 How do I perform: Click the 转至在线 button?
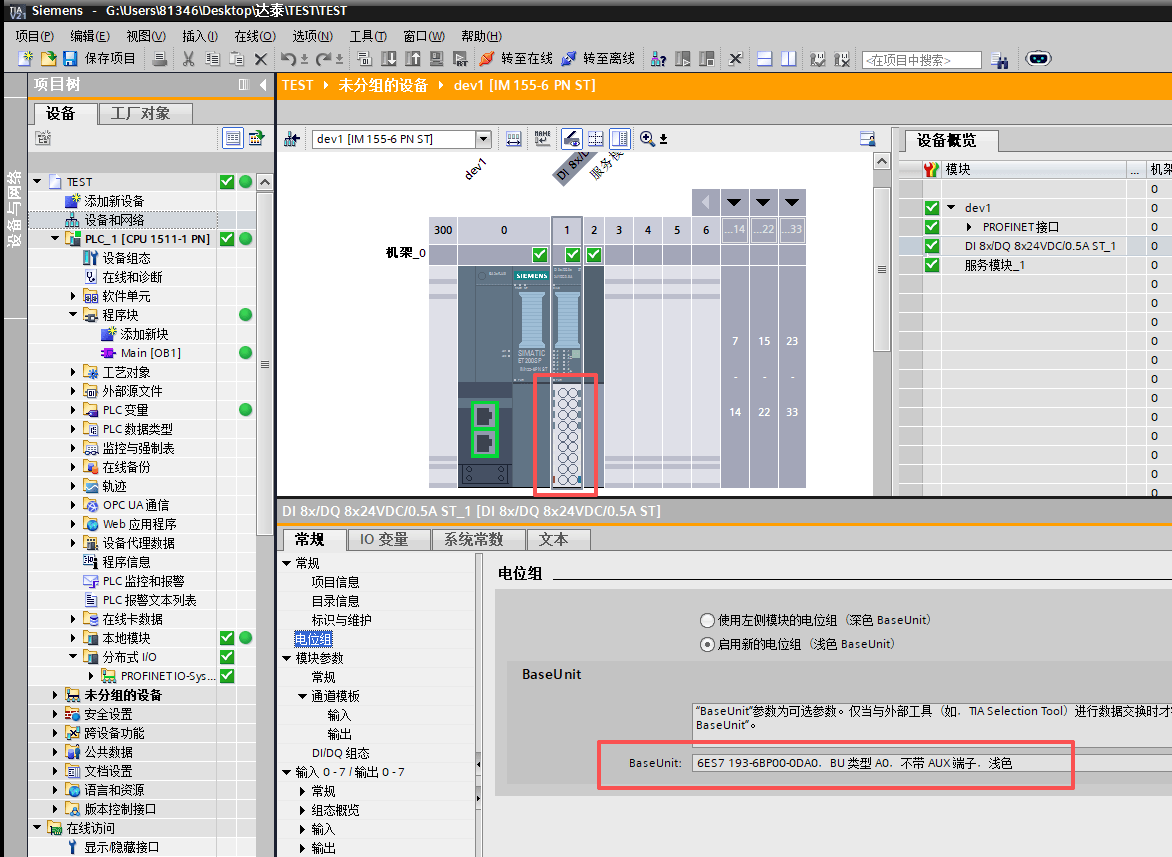coord(518,59)
